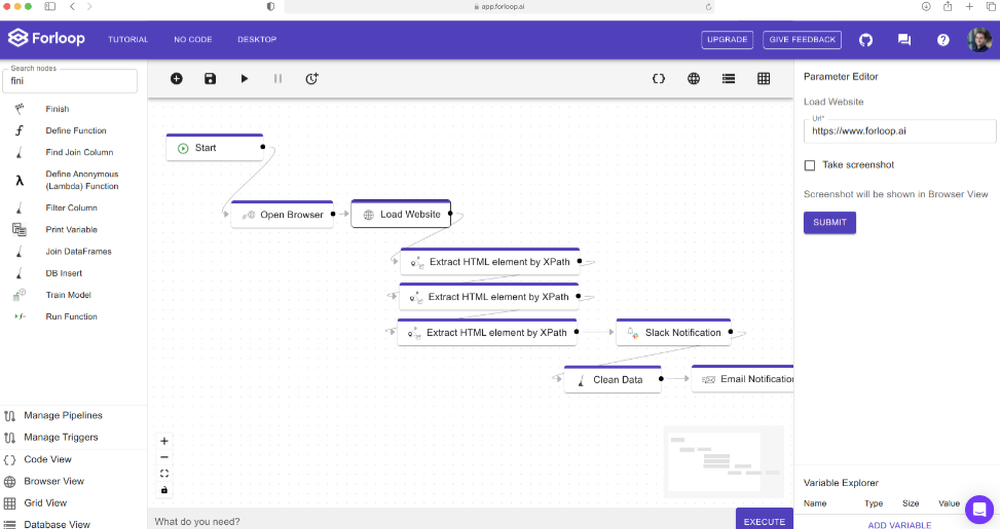Viewport: 1000px width, 529px height.
Task: Click the ADD VARIABLE link
Action: (x=899, y=525)
